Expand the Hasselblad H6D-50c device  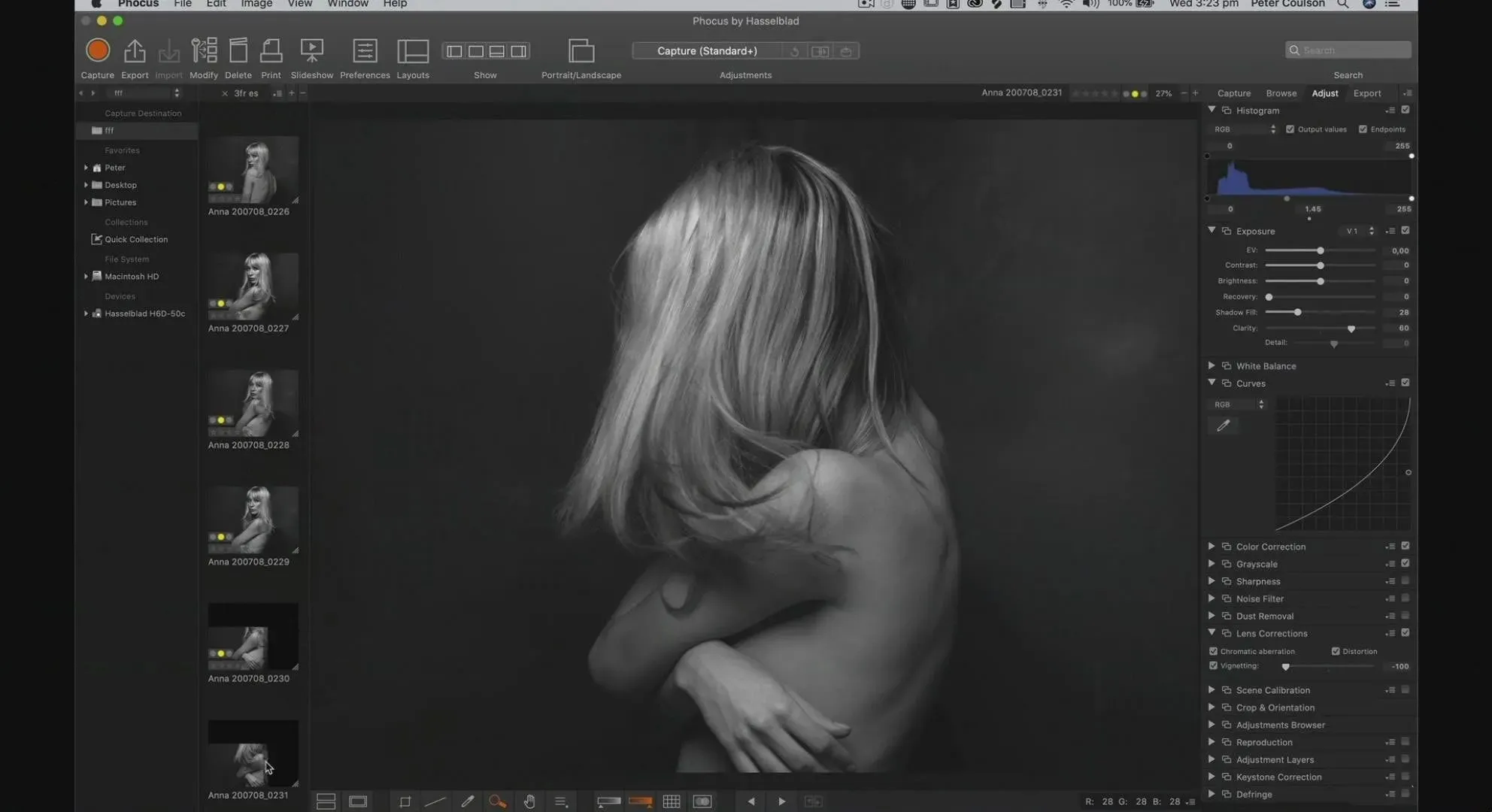tap(86, 314)
